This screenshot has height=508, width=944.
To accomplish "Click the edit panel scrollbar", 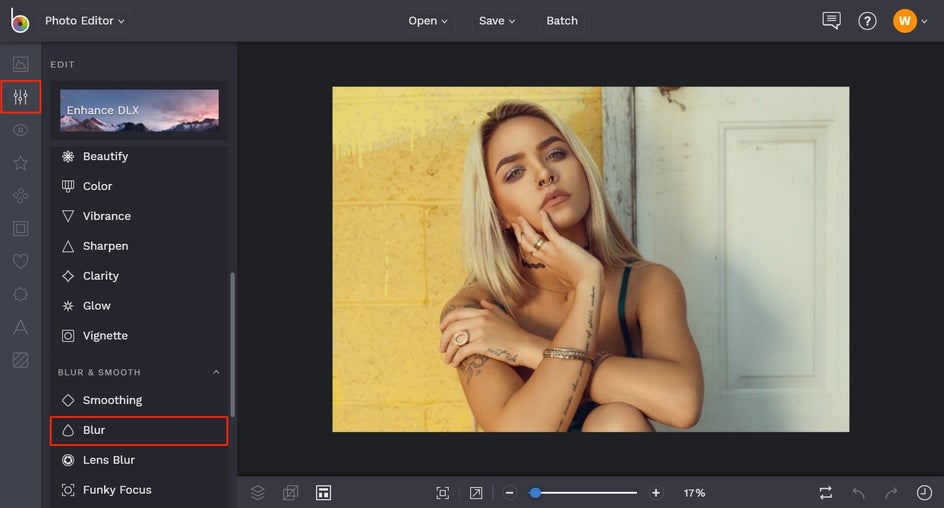I will click(232, 345).
